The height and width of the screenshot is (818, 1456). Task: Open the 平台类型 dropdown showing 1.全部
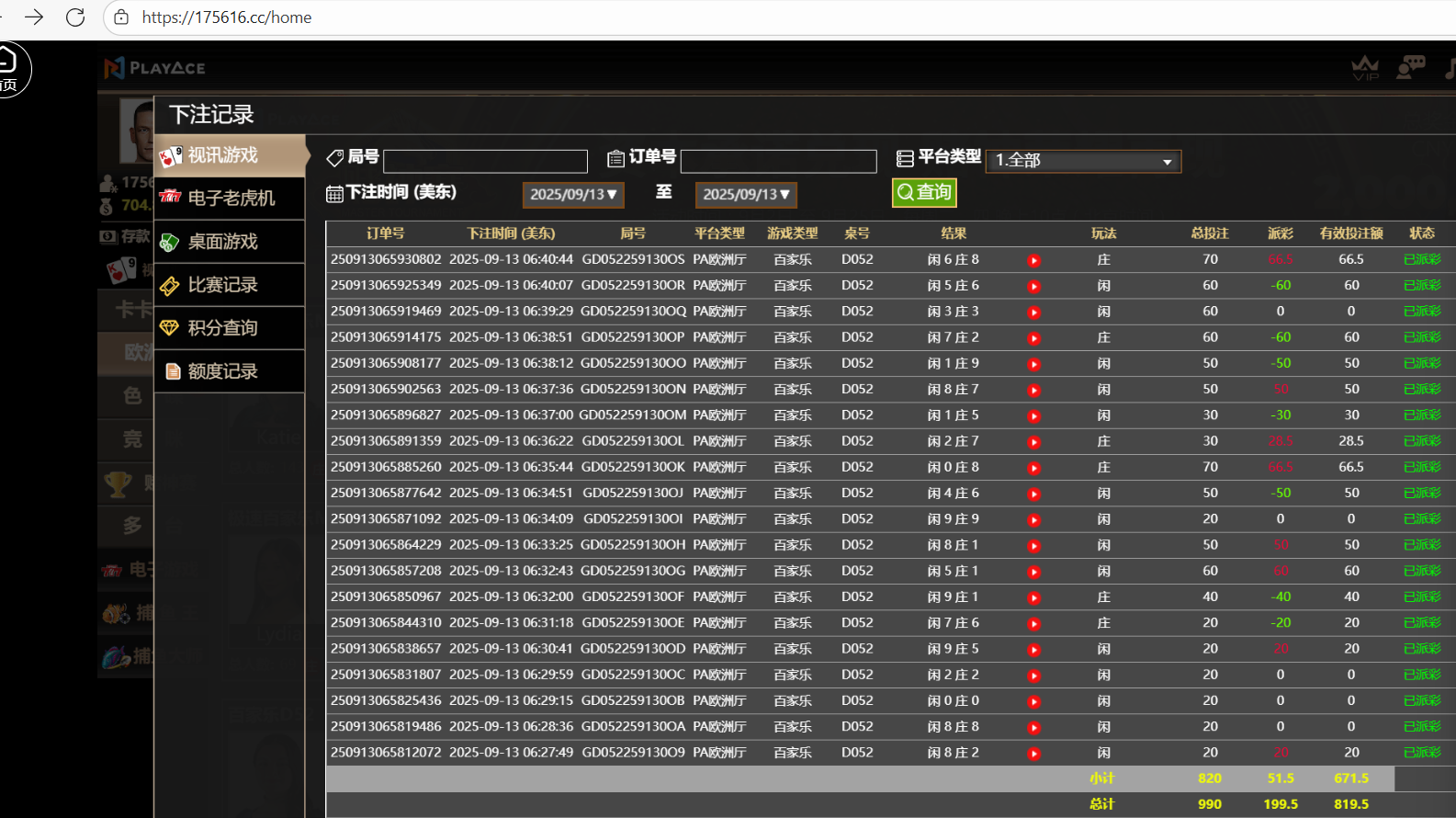pos(1083,161)
